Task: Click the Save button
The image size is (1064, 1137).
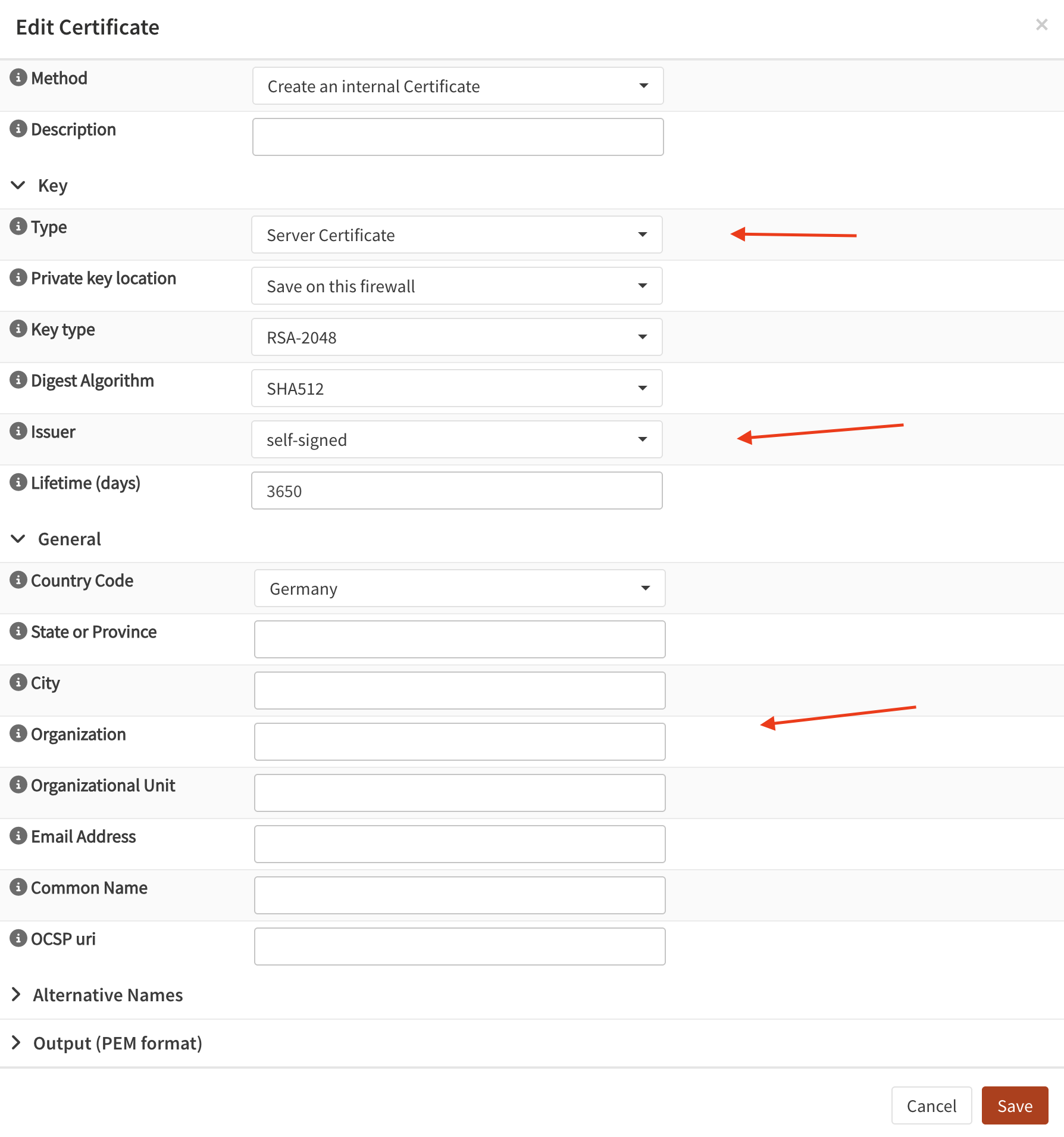Action: 1015,1105
